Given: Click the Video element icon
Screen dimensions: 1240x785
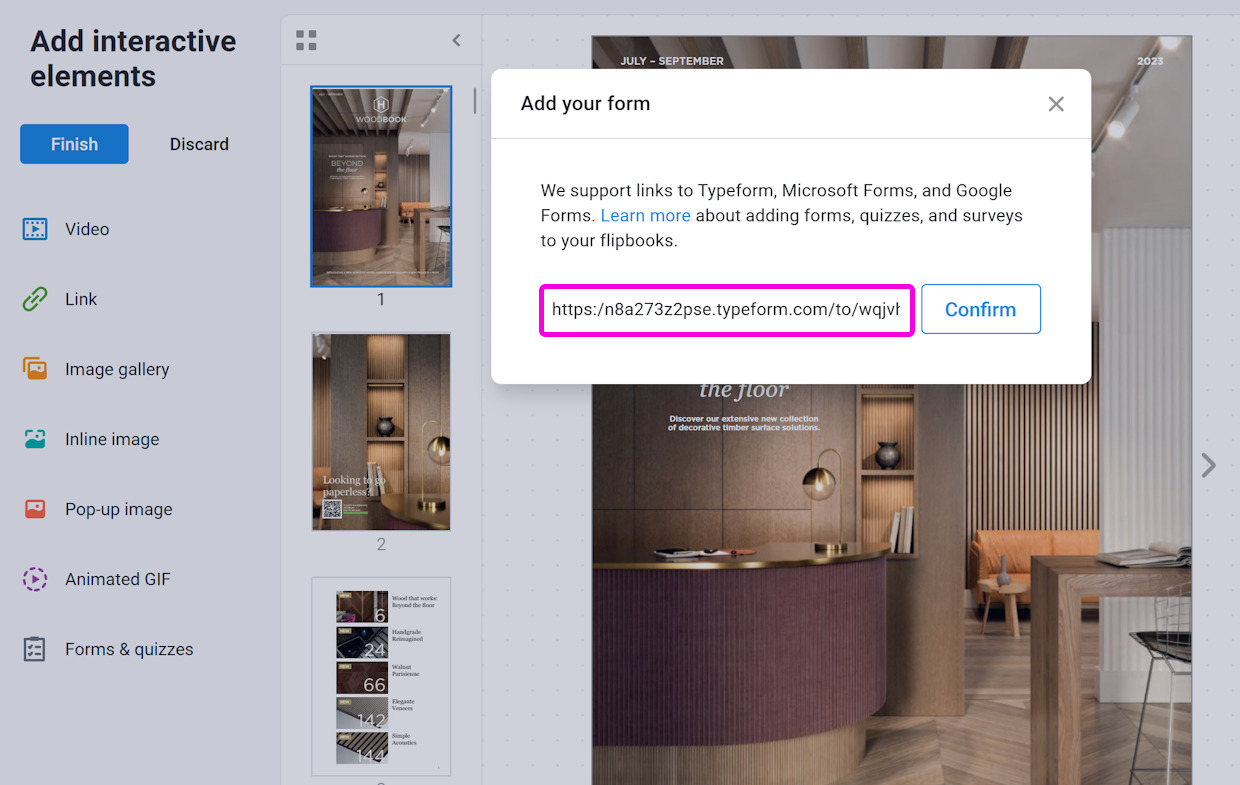Looking at the screenshot, I should click(x=35, y=229).
